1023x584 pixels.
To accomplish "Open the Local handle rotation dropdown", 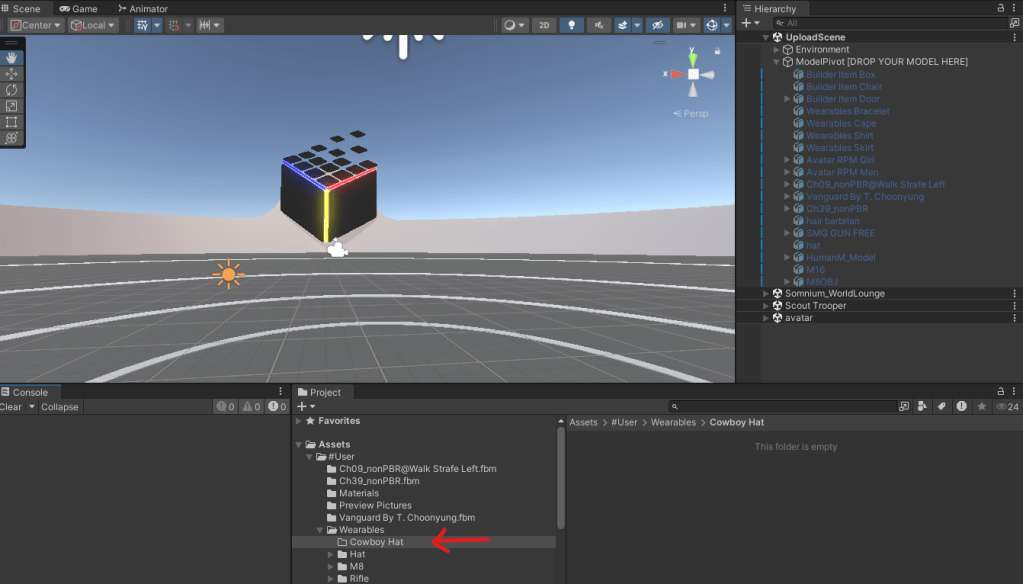I will [92, 25].
